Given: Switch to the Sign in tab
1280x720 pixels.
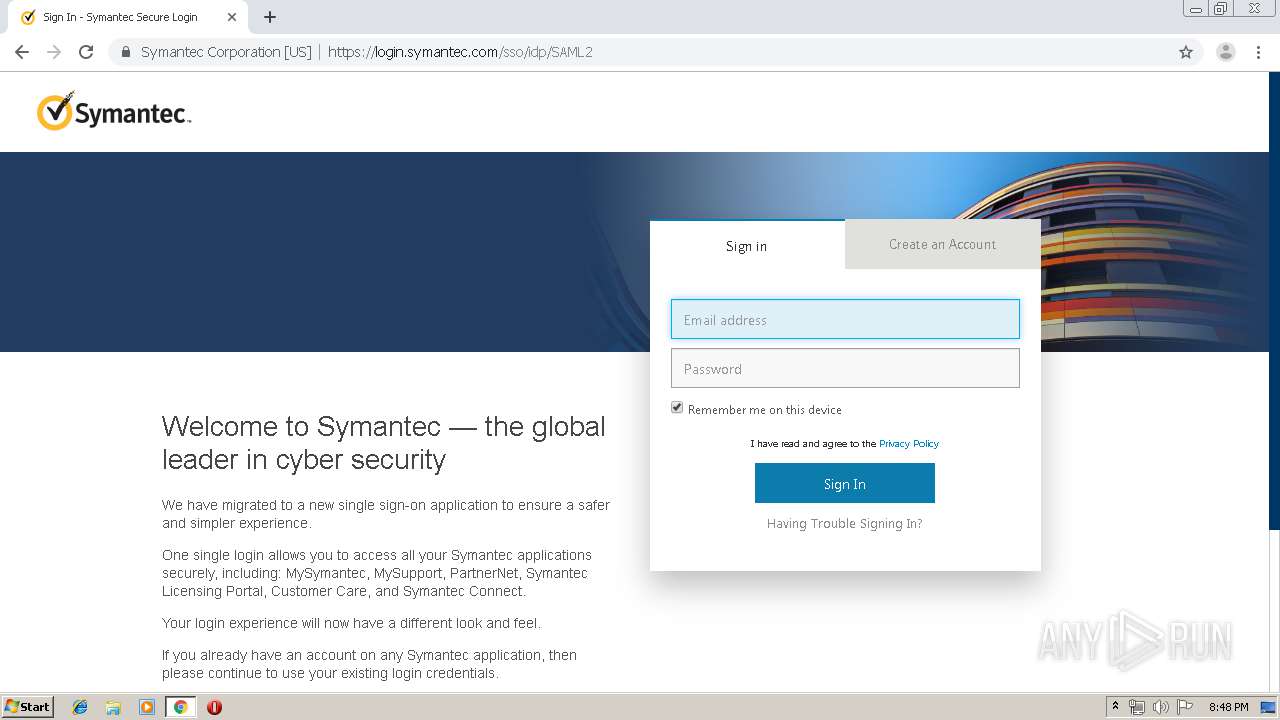Looking at the screenshot, I should 747,246.
